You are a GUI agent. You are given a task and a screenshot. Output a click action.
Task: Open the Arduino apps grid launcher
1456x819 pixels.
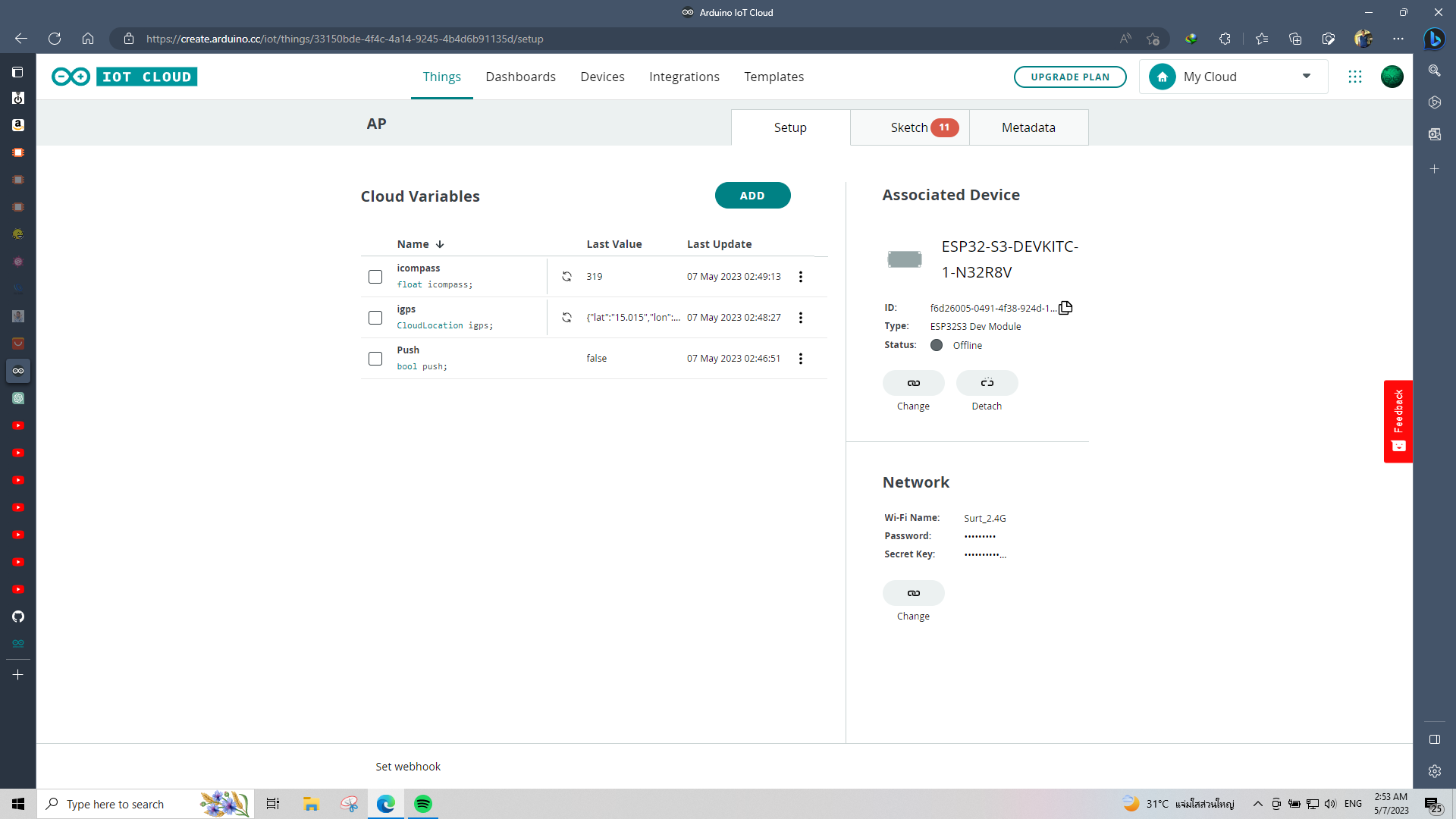(1355, 76)
